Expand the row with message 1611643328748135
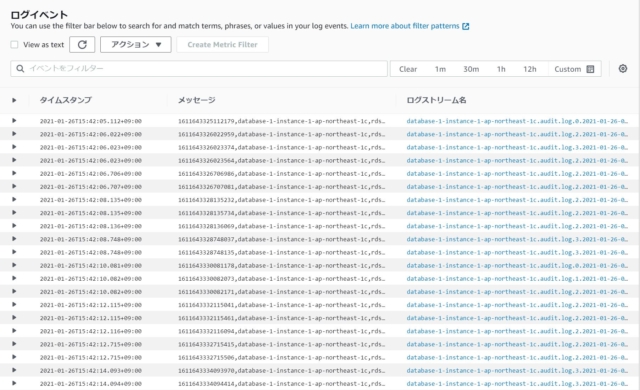Image resolution: width=640 pixels, height=390 pixels. pos(14,252)
